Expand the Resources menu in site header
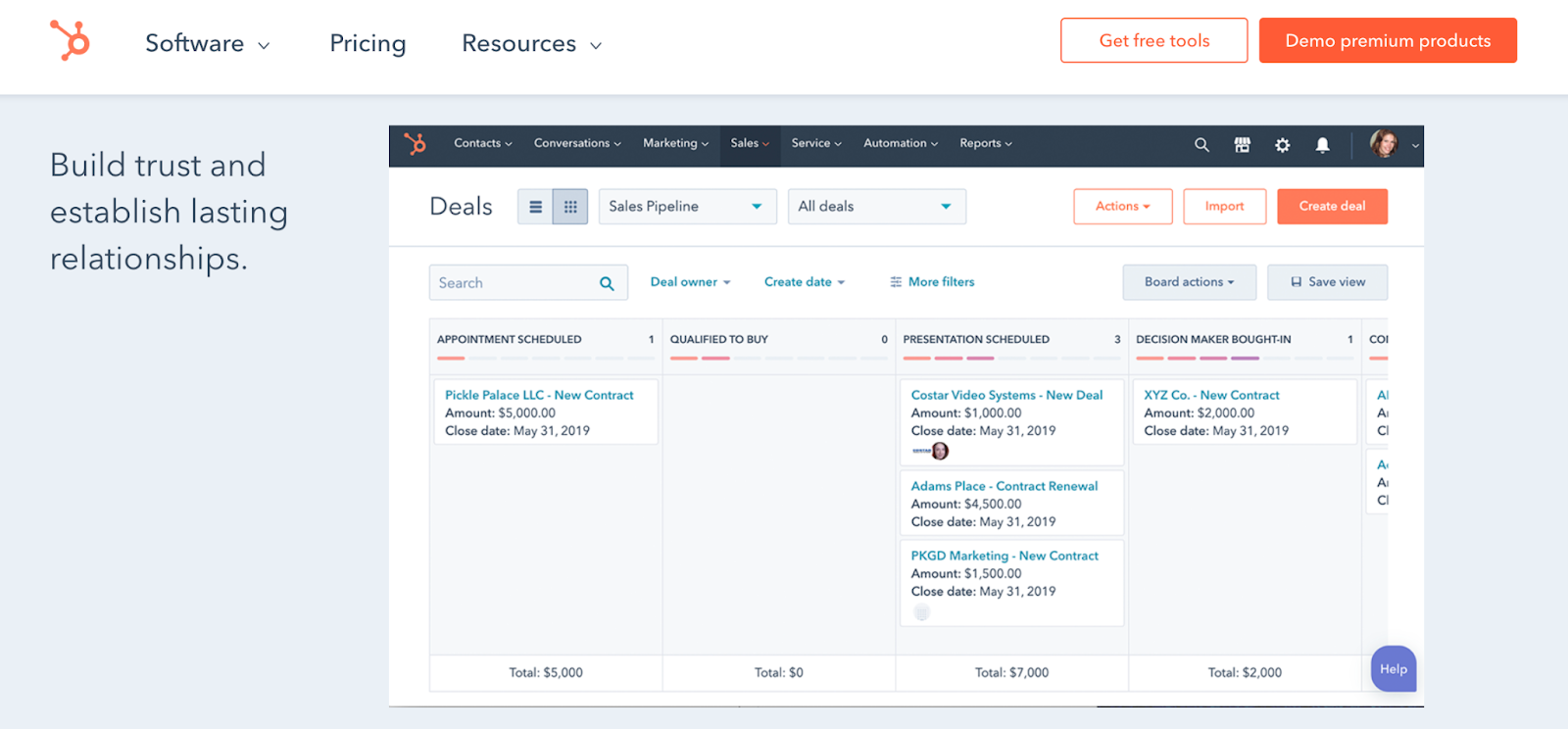 coord(531,44)
